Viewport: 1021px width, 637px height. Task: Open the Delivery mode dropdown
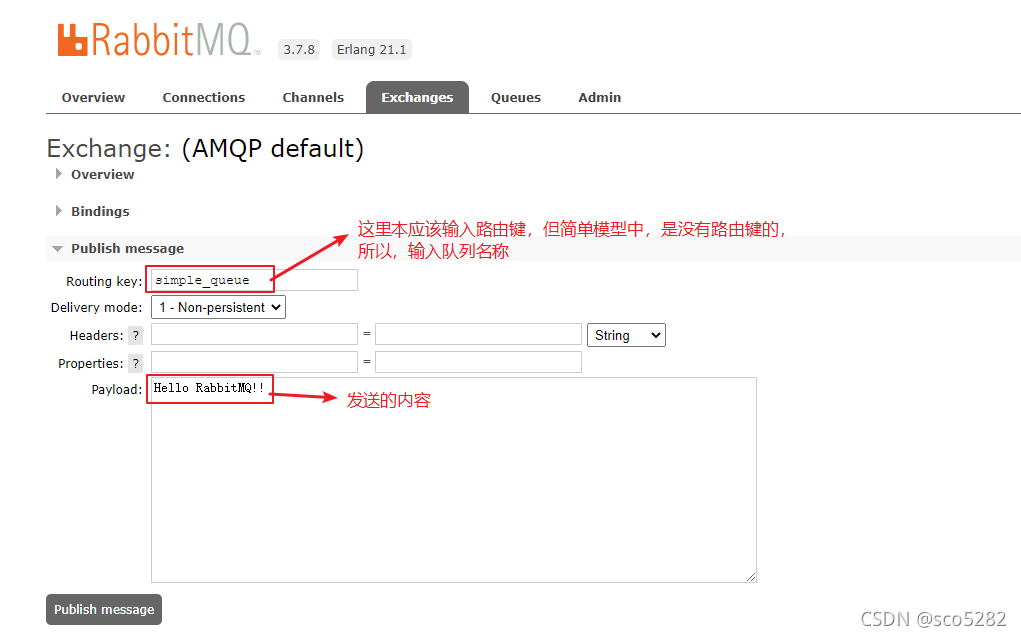[x=218, y=307]
